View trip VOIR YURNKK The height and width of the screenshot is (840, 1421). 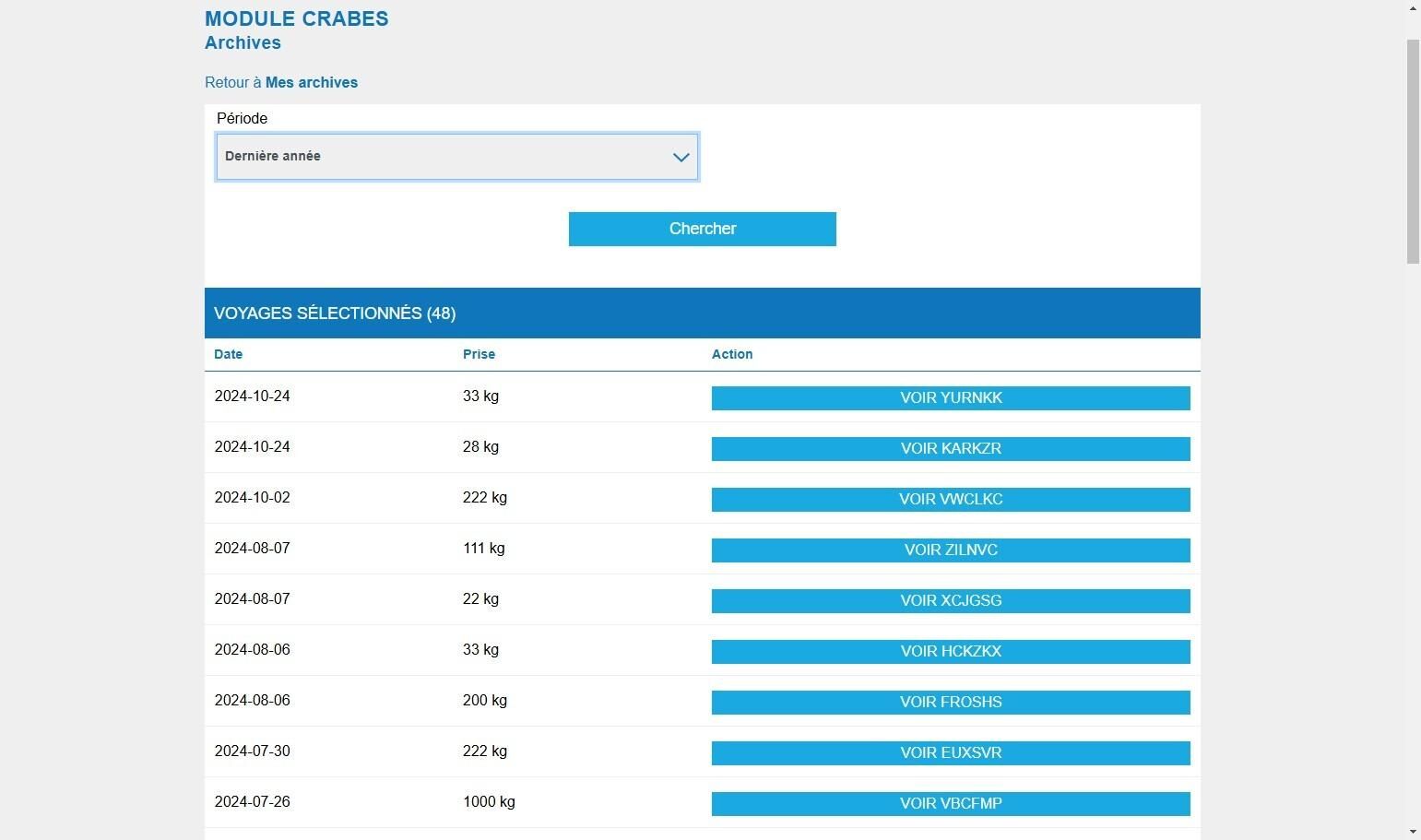click(x=951, y=398)
